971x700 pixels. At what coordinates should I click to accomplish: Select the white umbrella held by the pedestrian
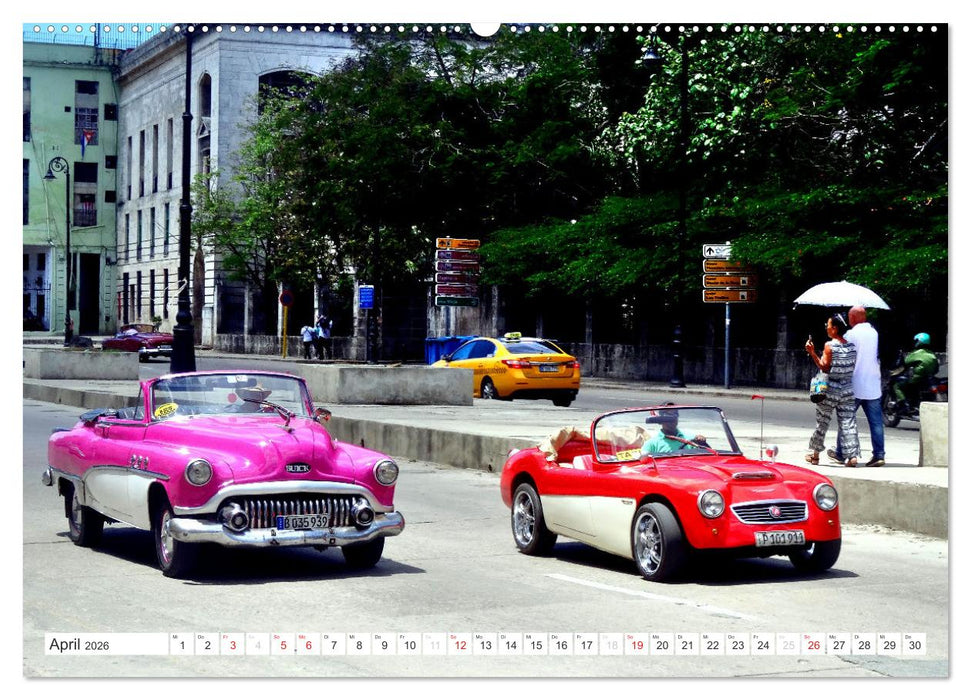tap(842, 297)
